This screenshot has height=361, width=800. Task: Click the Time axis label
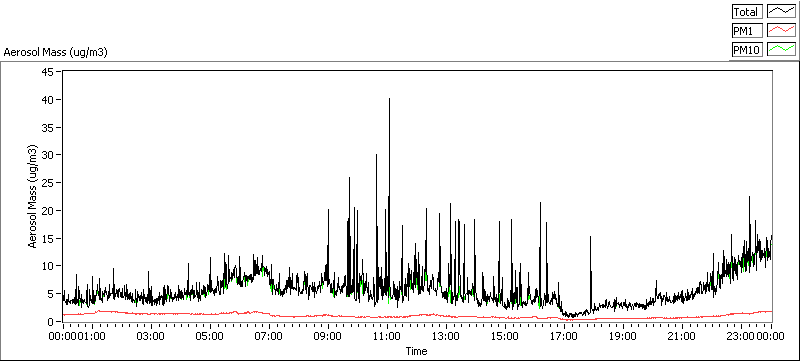tap(416, 351)
